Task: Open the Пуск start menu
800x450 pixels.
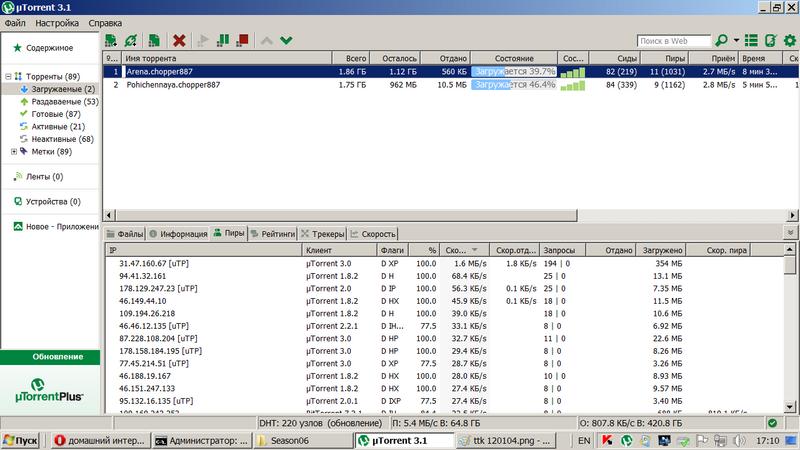Action: pyautogui.click(x=20, y=441)
